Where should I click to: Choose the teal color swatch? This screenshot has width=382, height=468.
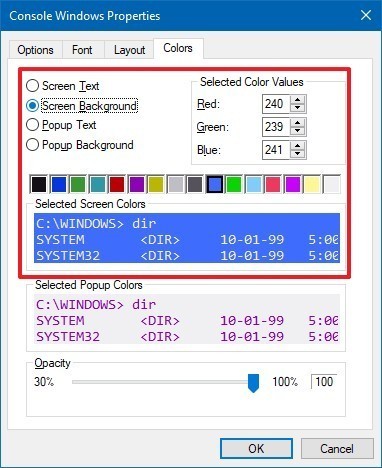98,184
